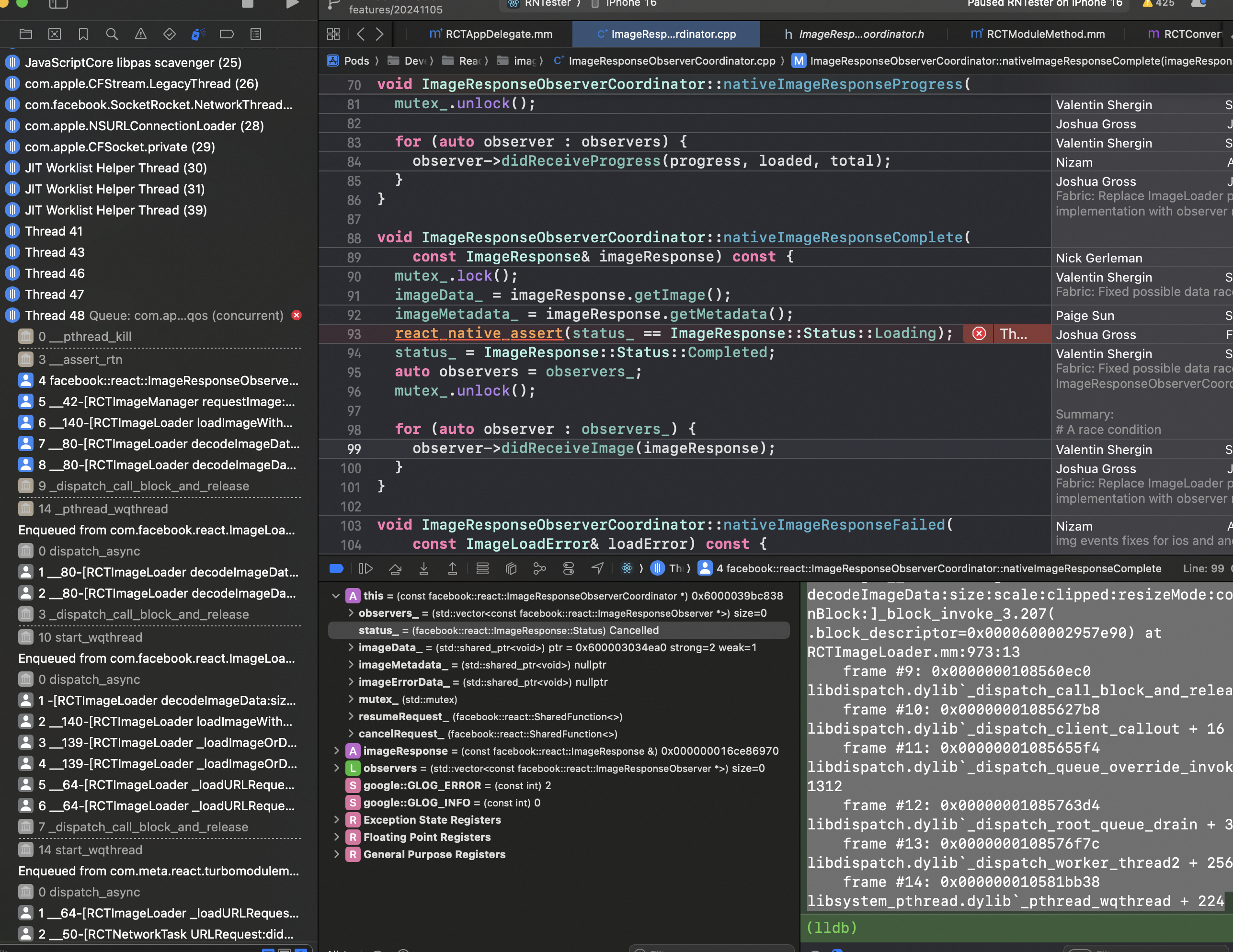Click Continue program execution button
The image size is (1233, 952).
coord(366,568)
